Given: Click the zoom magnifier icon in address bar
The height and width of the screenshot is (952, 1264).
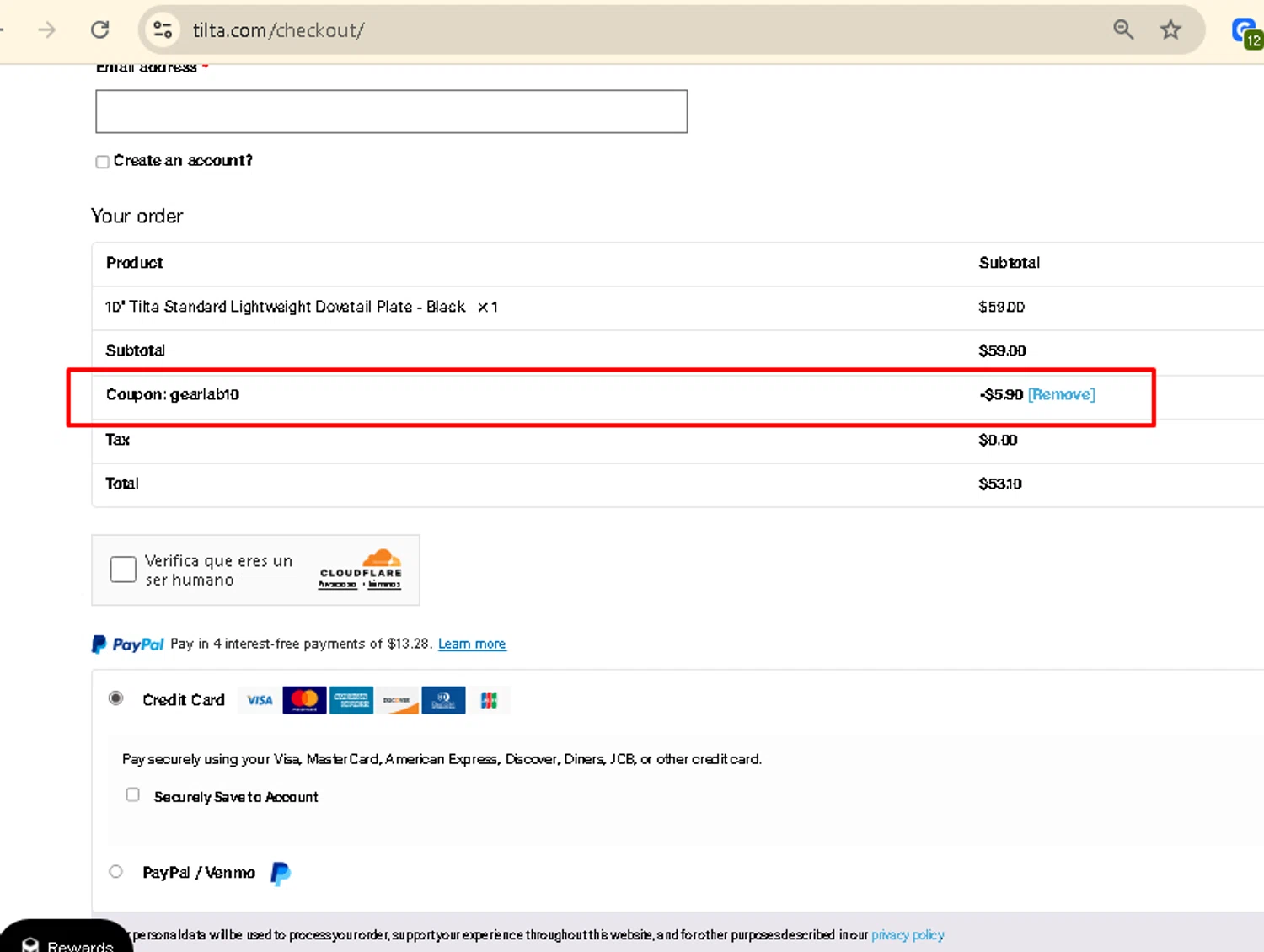Looking at the screenshot, I should point(1123,30).
